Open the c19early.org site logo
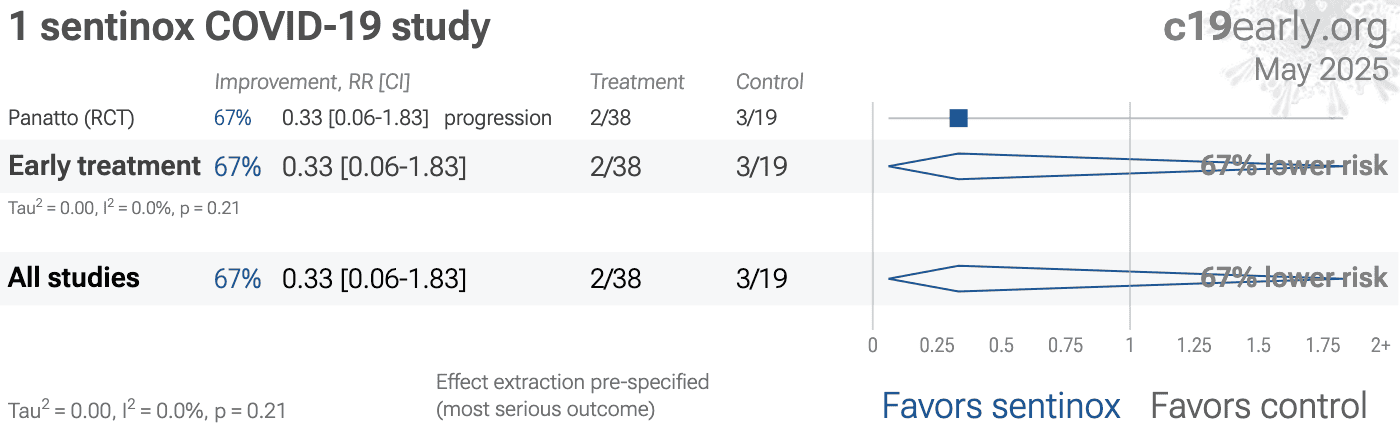The image size is (1400, 429). pos(1276,28)
